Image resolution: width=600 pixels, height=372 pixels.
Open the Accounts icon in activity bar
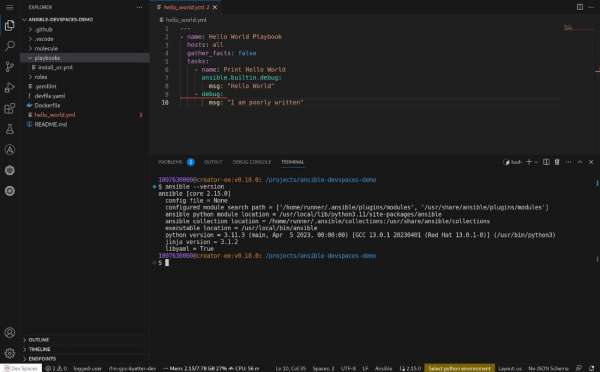click(10, 333)
